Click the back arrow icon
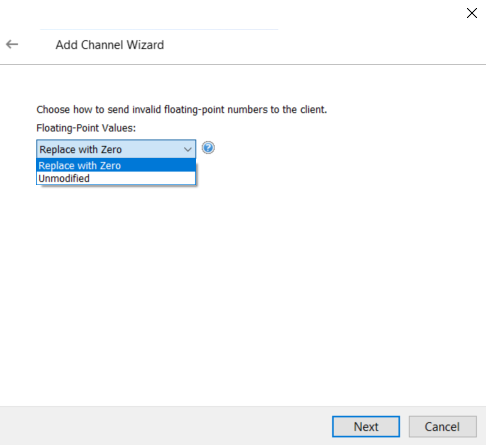 [x=12, y=44]
